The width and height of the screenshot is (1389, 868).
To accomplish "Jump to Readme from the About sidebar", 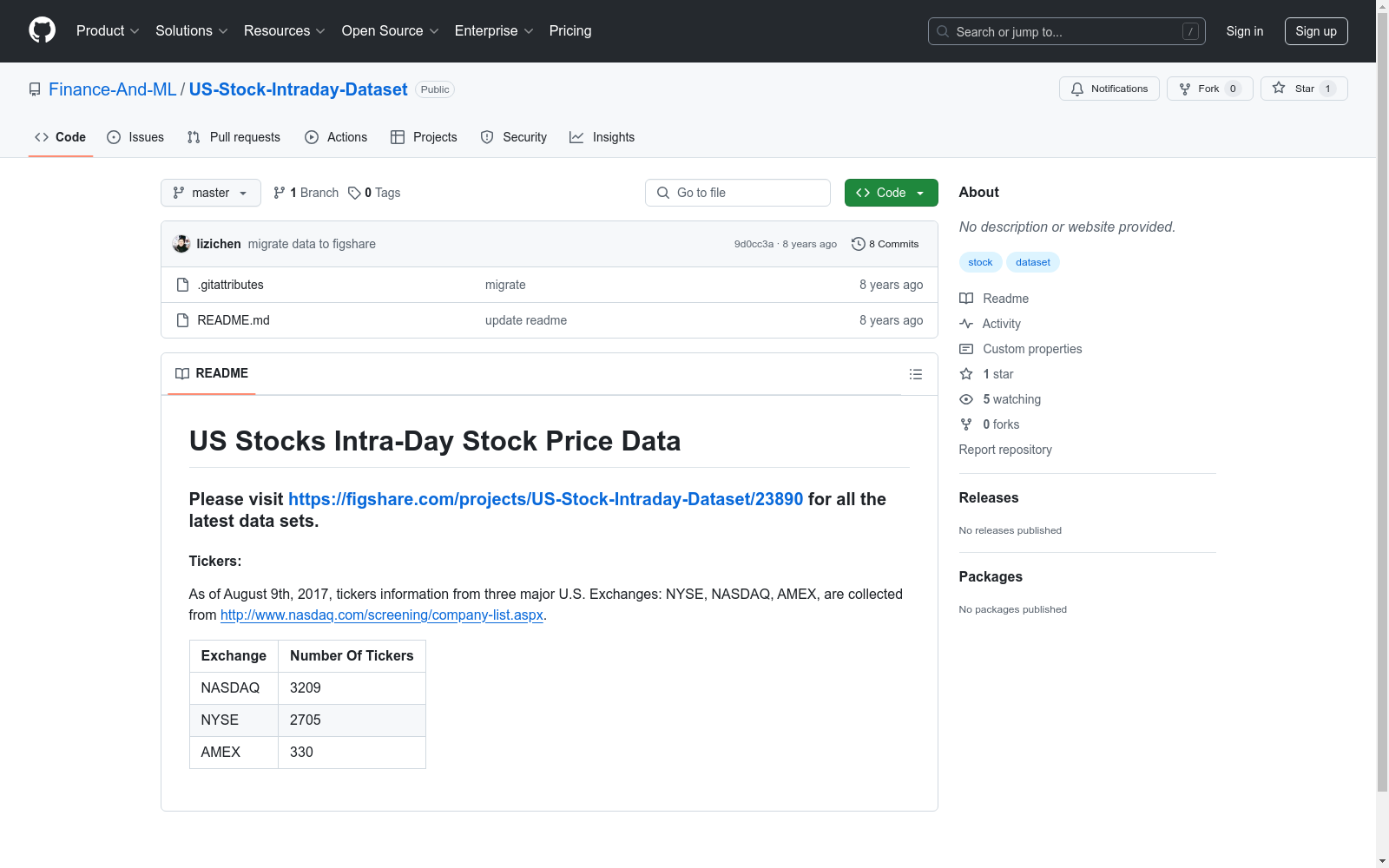I will tap(994, 299).
